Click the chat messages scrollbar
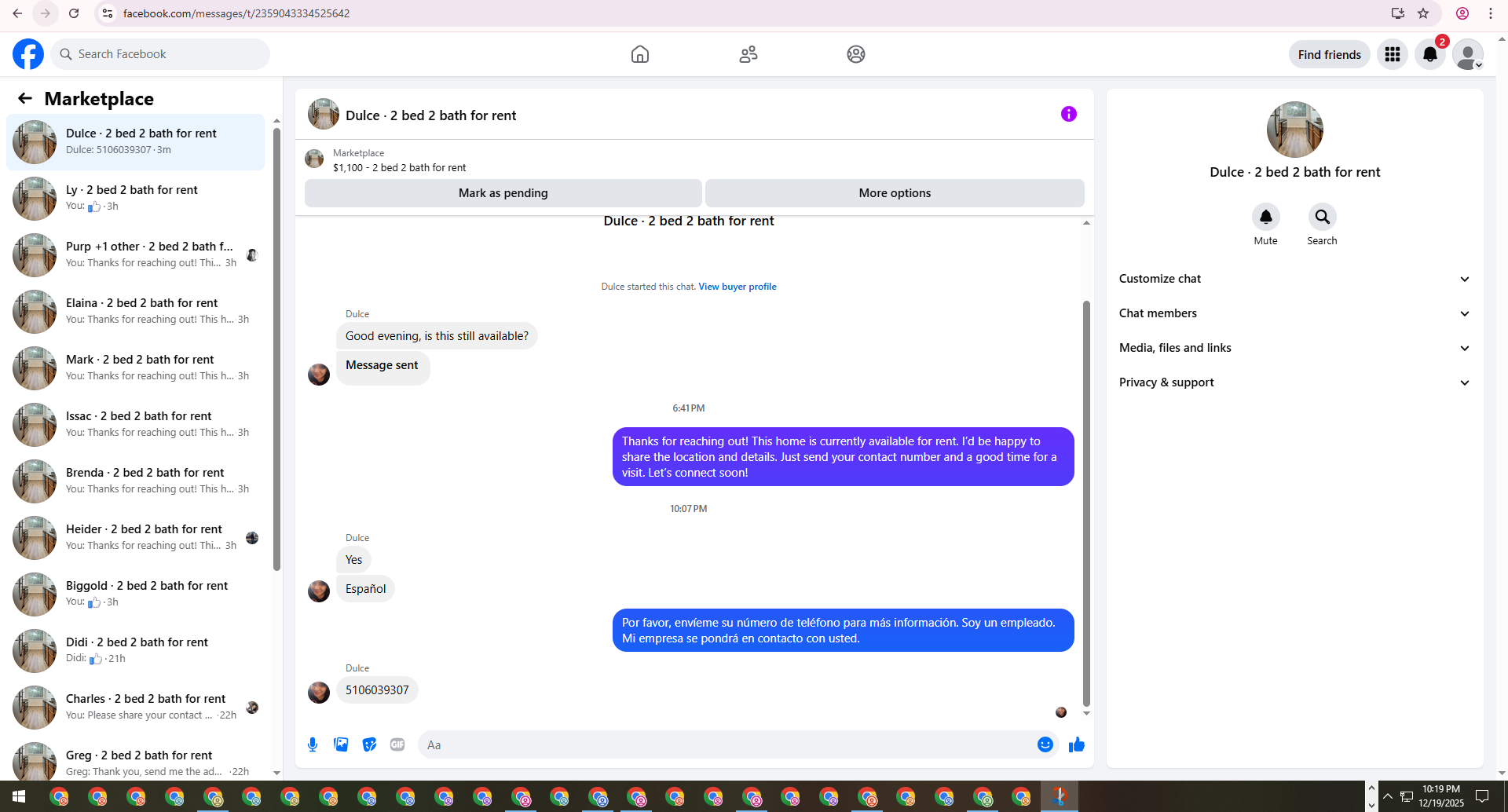This screenshot has height=812, width=1508. point(1086,503)
